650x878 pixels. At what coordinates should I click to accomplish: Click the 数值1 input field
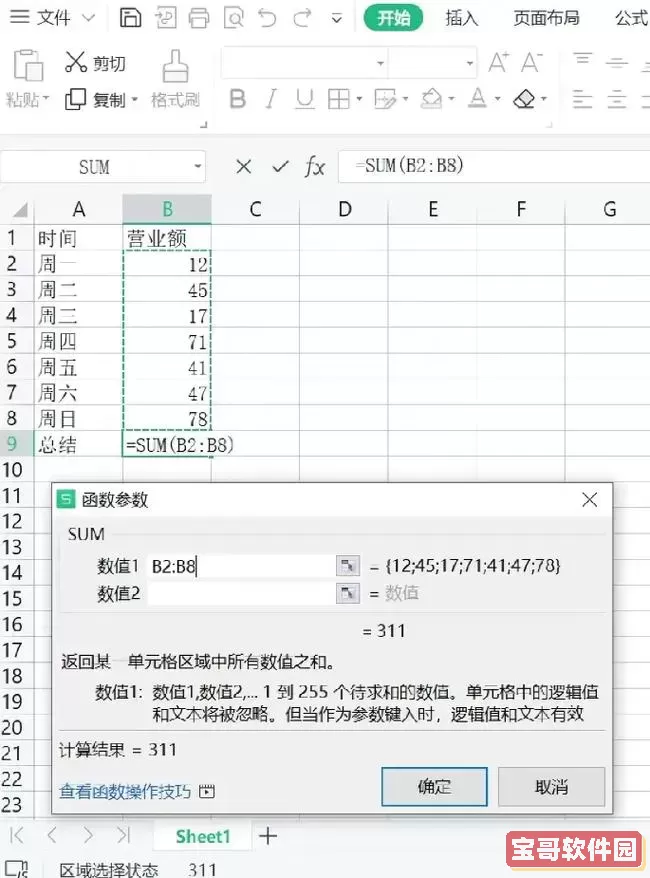click(242, 566)
